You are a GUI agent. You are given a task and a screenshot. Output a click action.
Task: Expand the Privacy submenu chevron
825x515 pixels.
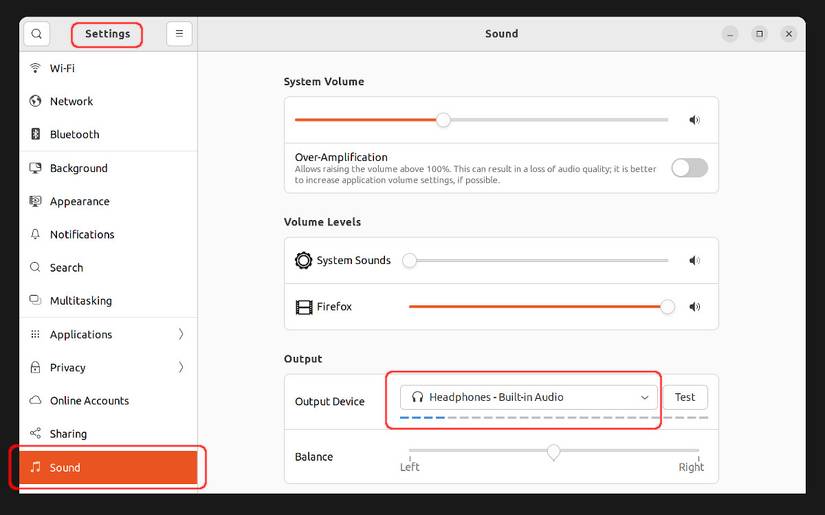[x=181, y=367]
